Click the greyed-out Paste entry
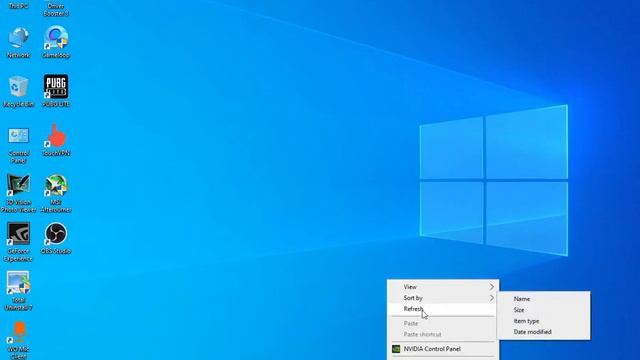Viewport: 640px width, 360px height. pos(443,323)
